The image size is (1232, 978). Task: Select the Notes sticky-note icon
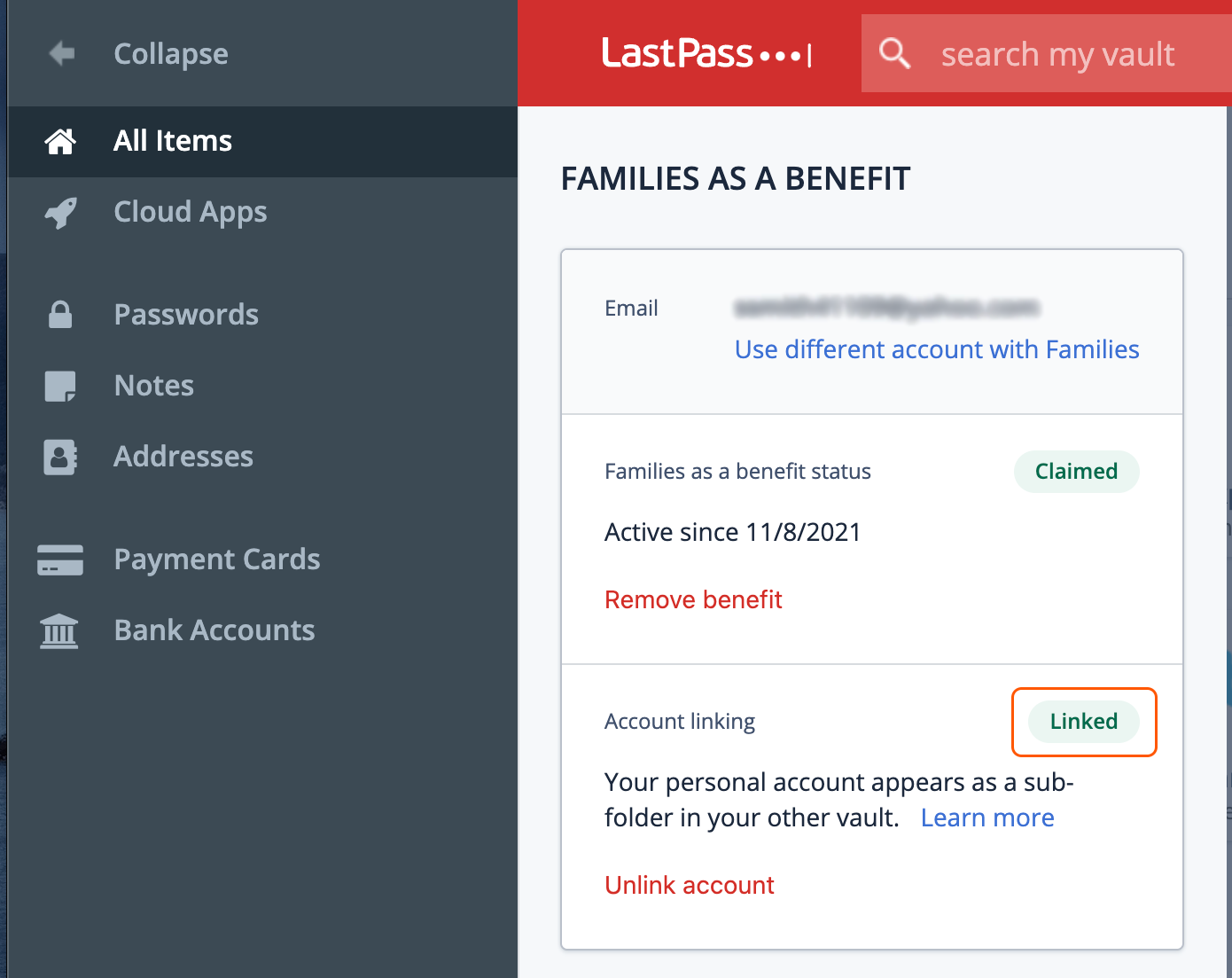click(x=59, y=386)
